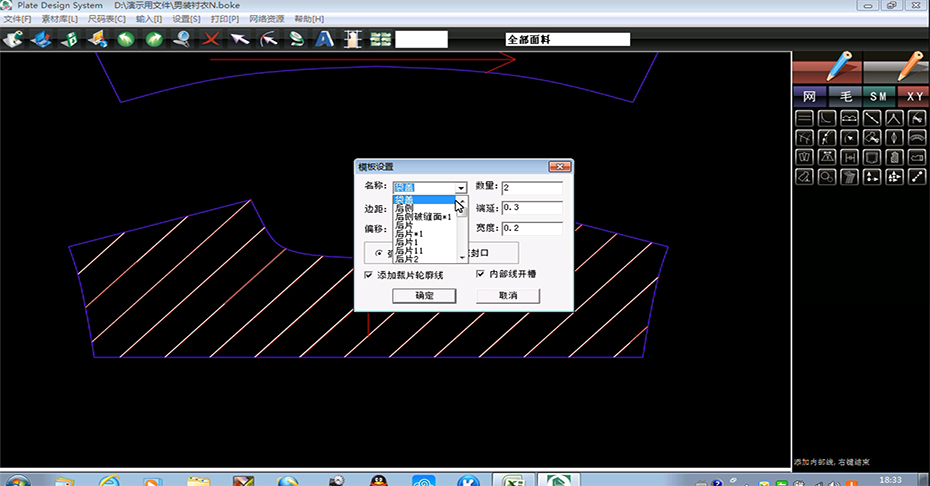930x486 pixels.
Task: Click the red X delete toolbar icon
Action: 211,40
